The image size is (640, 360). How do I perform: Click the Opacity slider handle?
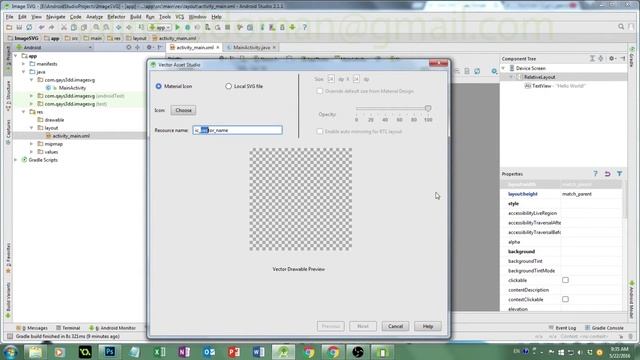428,109
